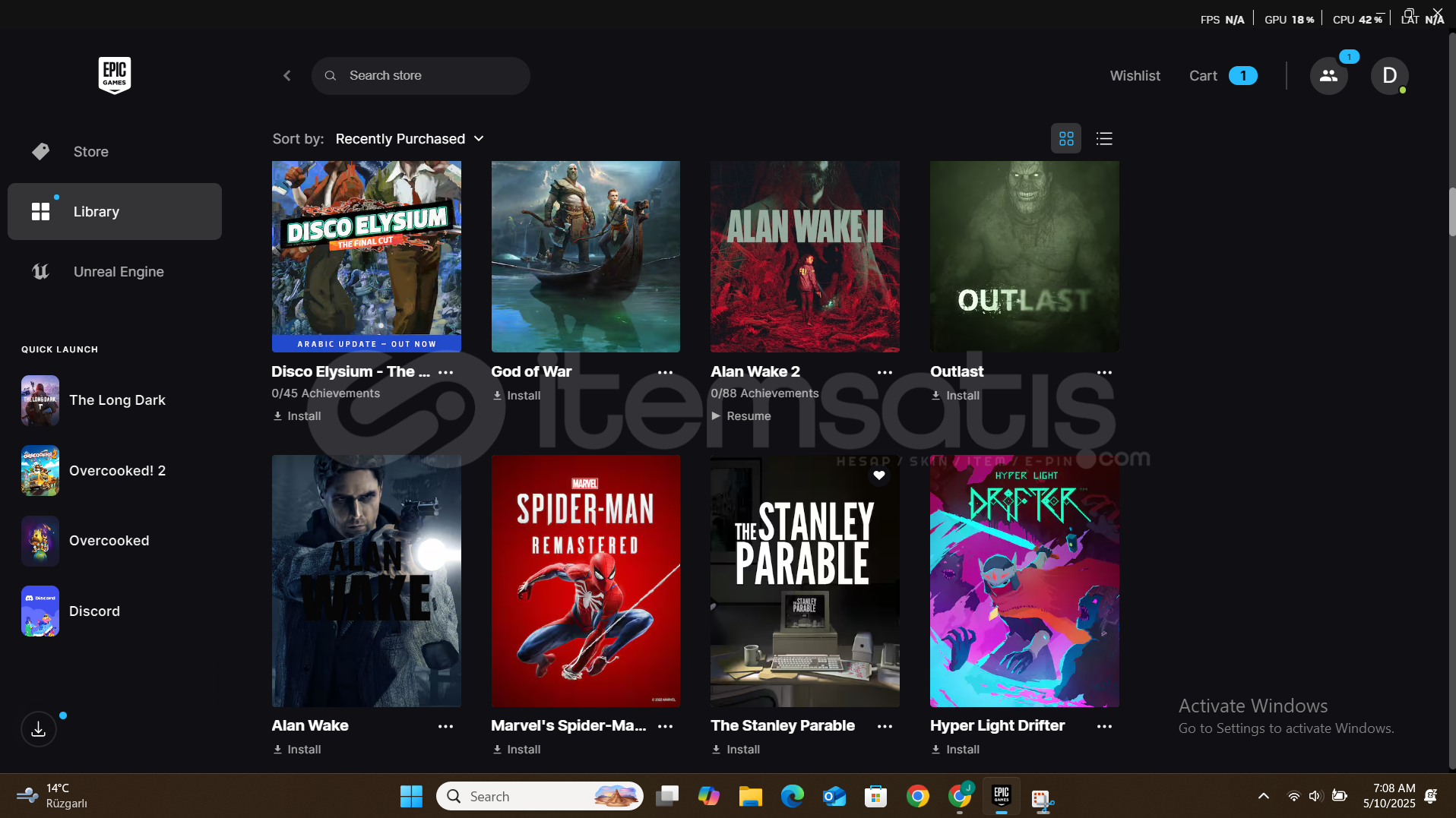
Task: Click the library vertical scrollbar
Action: click(1451, 213)
